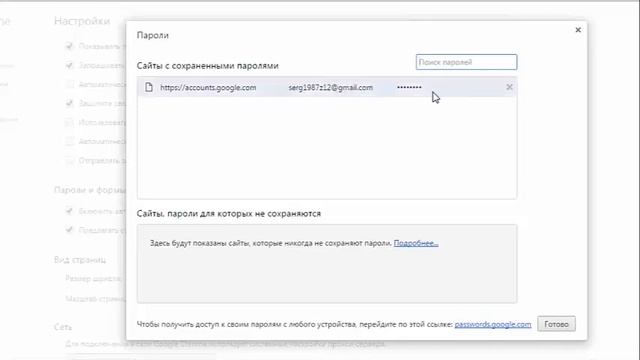This screenshot has height=360, width=640.
Task: Toggle the Предлагать checkbox under Пароли и формы
Action: [x=69, y=230]
